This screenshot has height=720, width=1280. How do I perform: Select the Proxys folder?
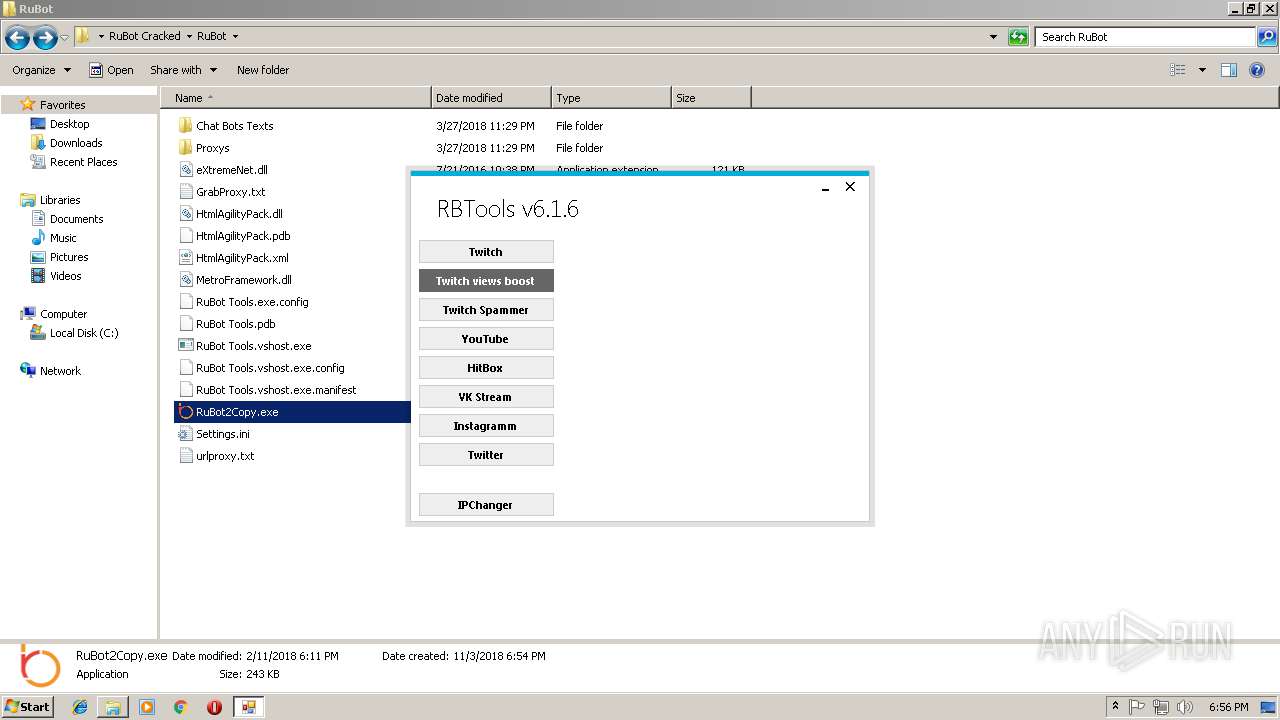click(212, 148)
